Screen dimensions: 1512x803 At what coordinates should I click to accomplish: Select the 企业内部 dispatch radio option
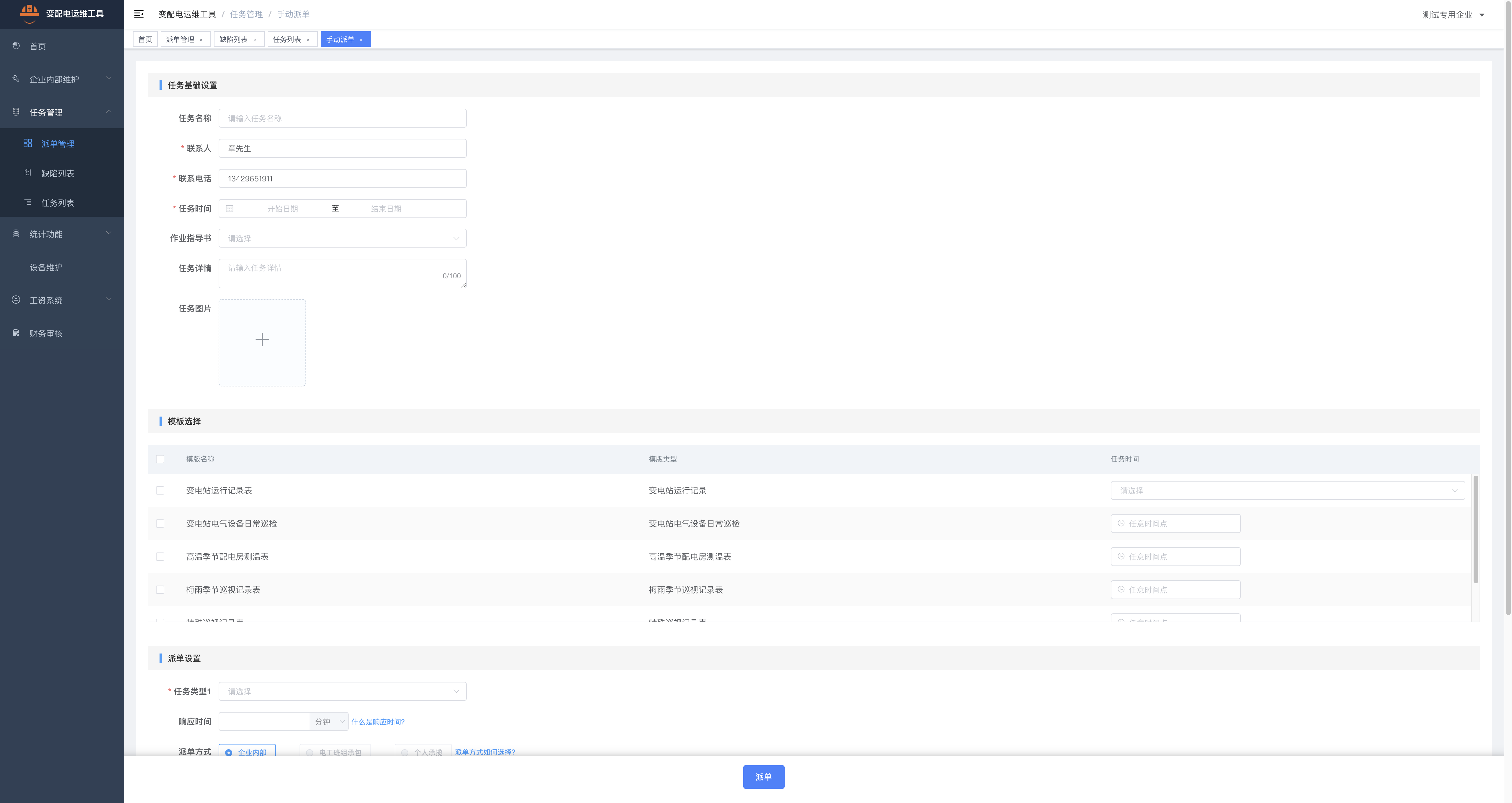tap(229, 752)
